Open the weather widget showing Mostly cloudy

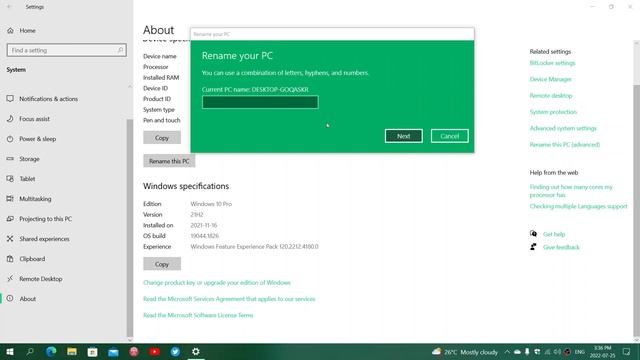(x=465, y=352)
